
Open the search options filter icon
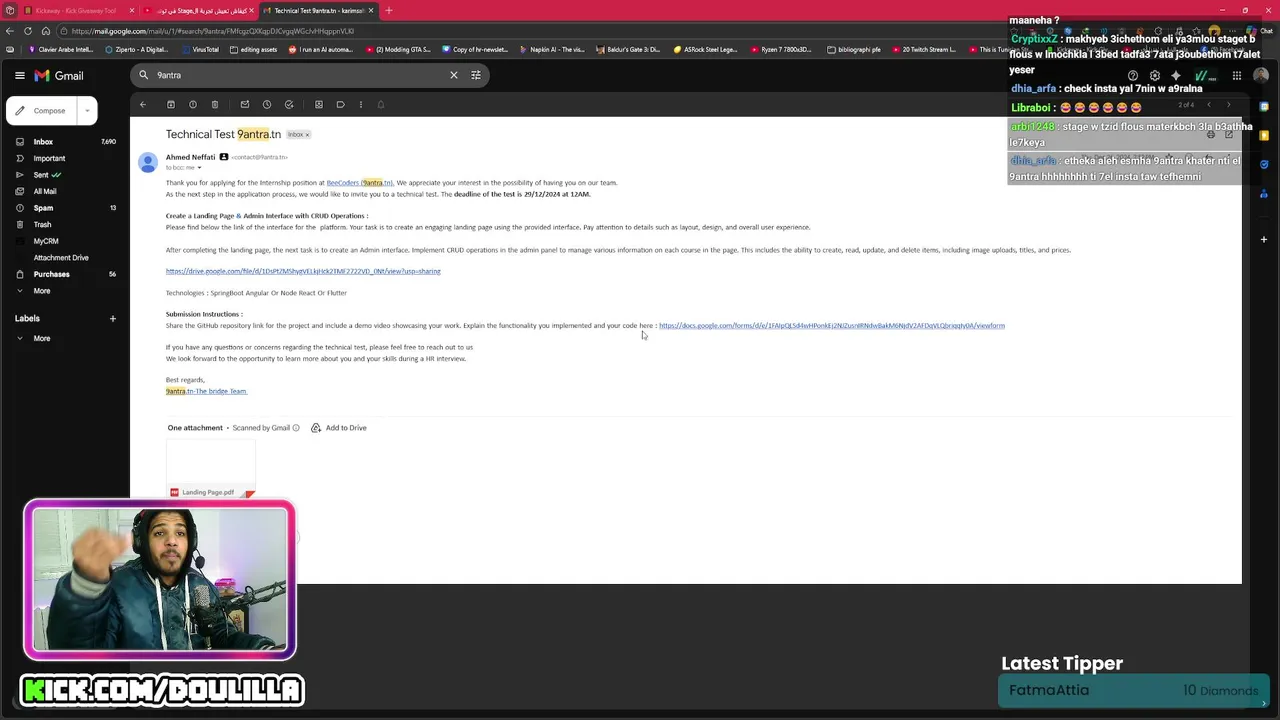(476, 75)
